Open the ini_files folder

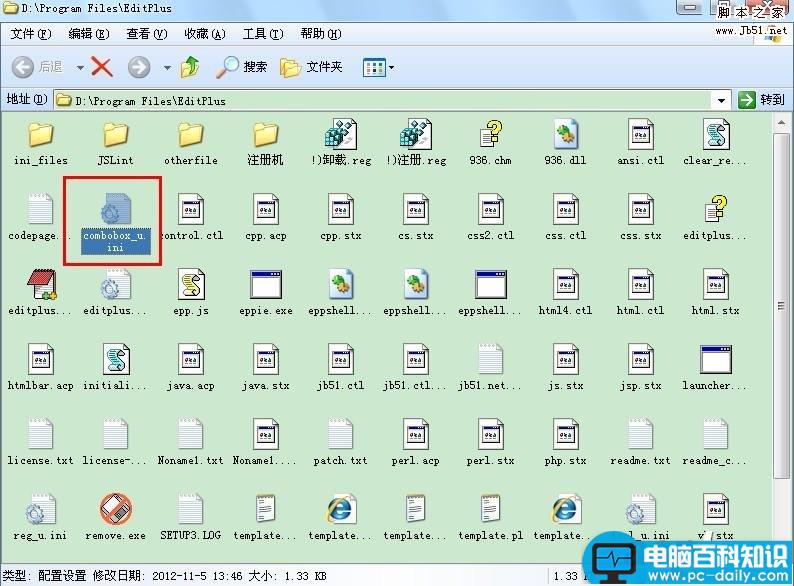pos(41,144)
